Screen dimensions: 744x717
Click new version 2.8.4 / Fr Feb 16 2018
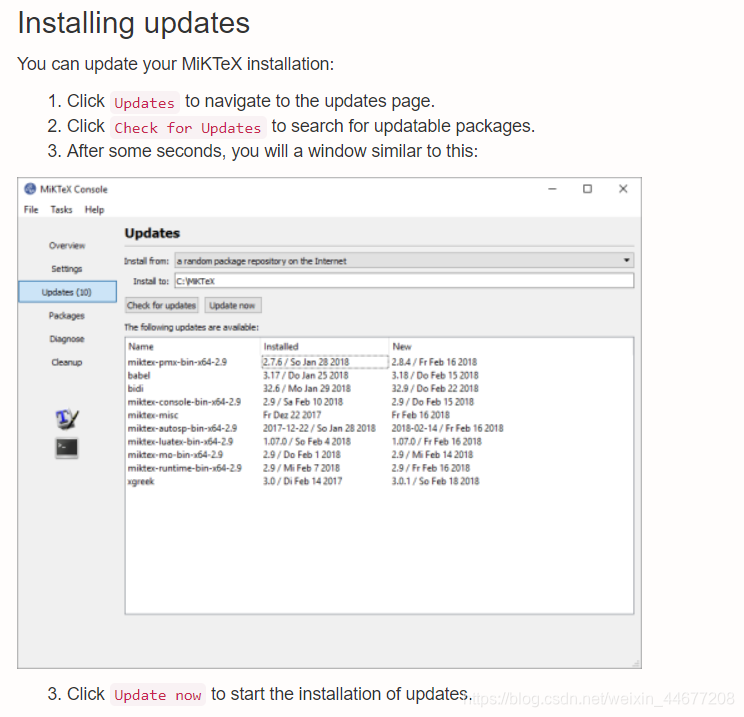pos(434,362)
